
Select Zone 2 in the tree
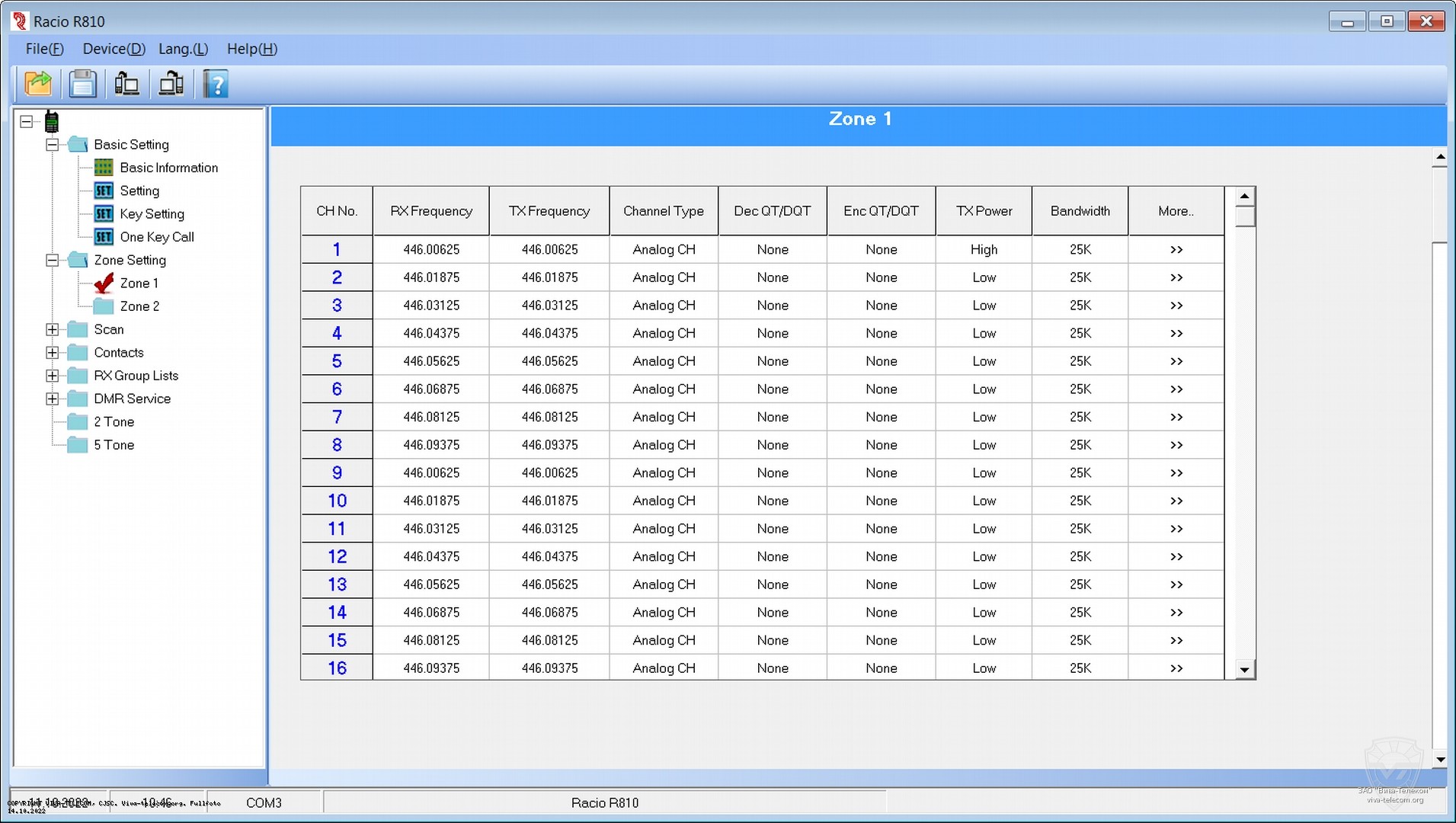point(139,306)
